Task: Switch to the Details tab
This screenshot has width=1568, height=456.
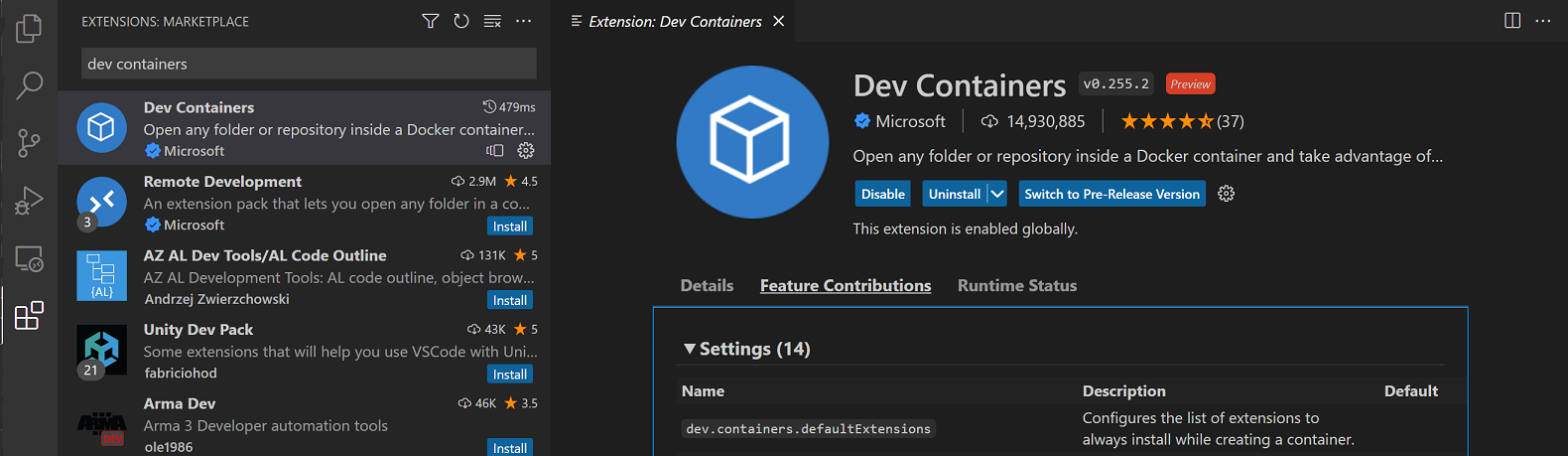Action: (x=707, y=285)
